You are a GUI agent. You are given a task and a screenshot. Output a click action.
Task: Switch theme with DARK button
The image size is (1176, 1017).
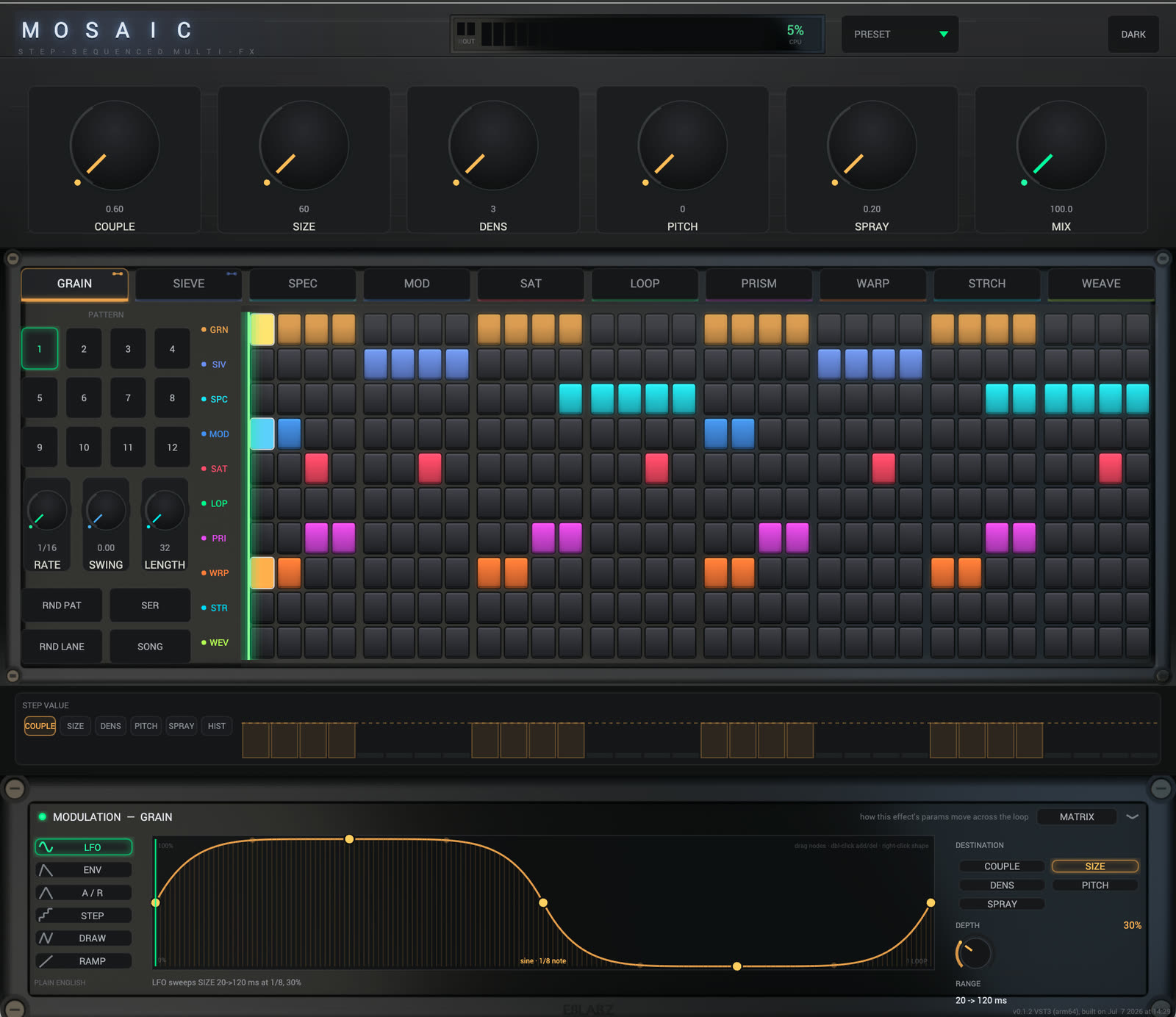pos(1133,34)
